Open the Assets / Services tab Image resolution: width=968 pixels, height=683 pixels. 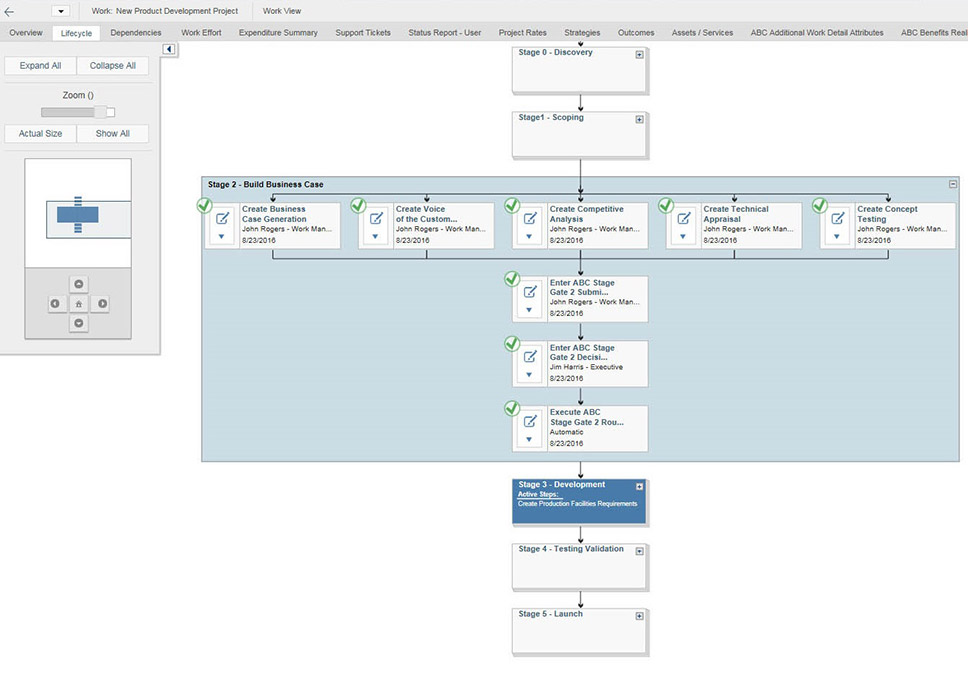(703, 33)
